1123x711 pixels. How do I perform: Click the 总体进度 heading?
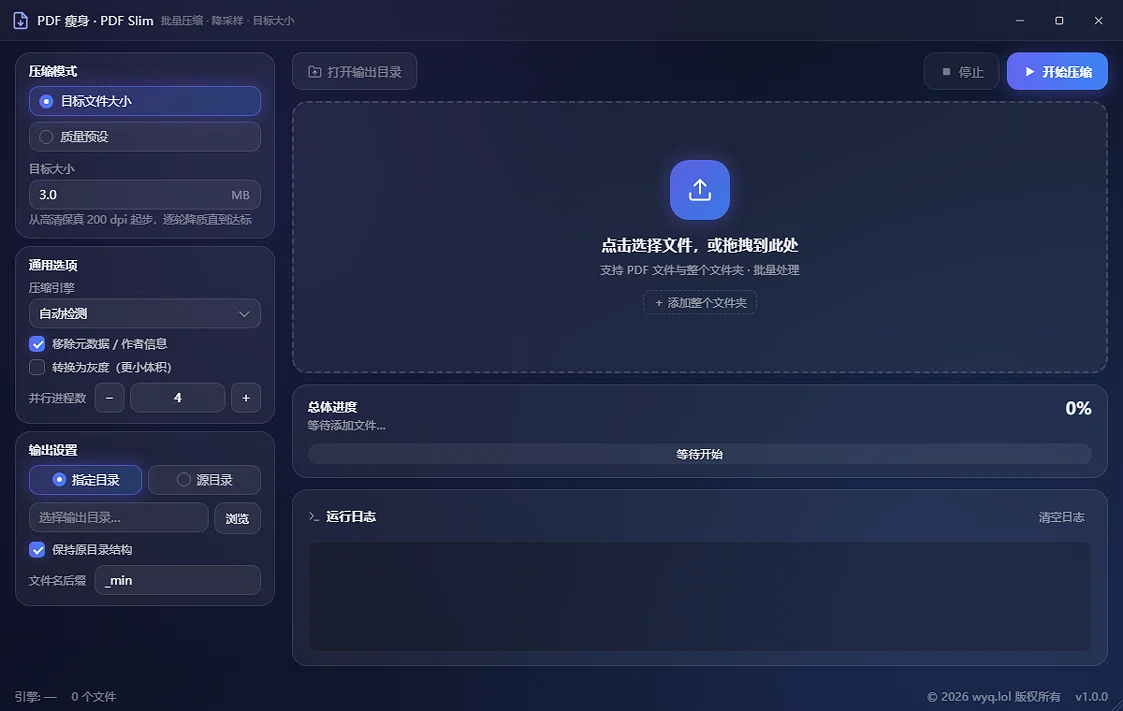tap(332, 407)
